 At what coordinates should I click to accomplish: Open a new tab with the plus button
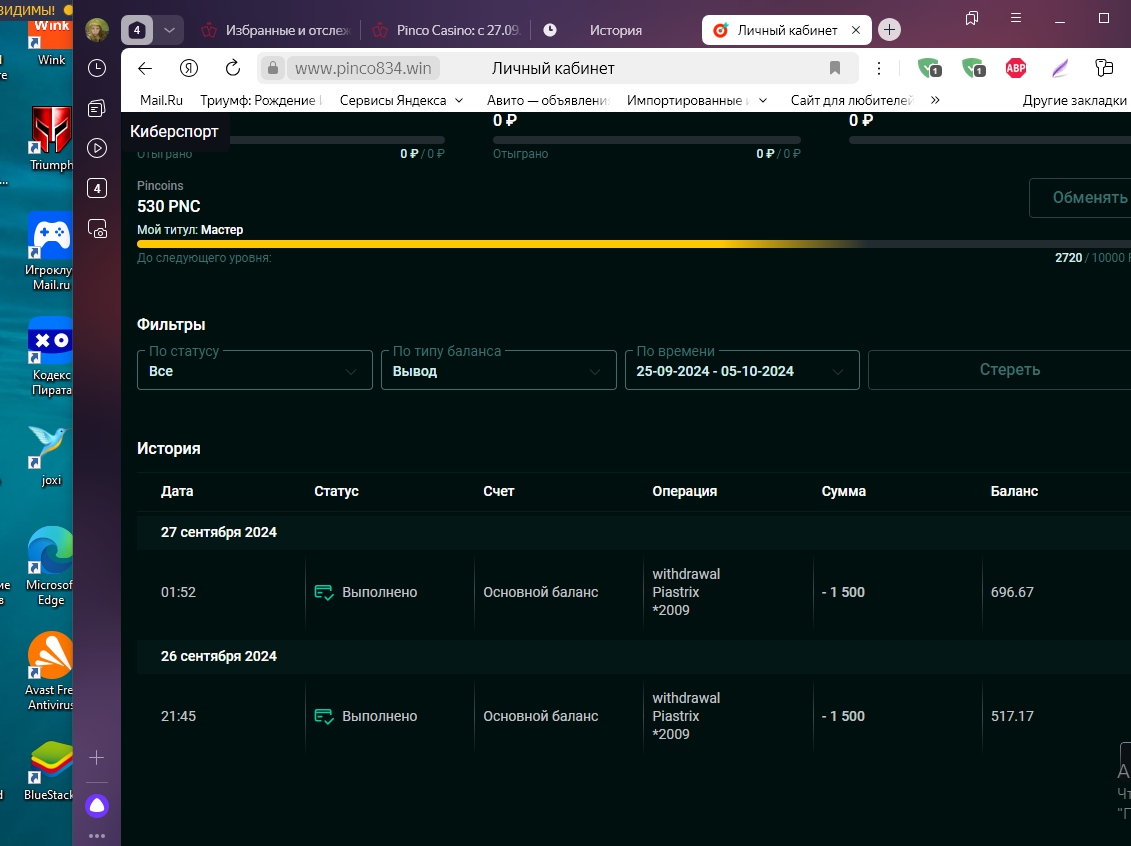tap(889, 30)
